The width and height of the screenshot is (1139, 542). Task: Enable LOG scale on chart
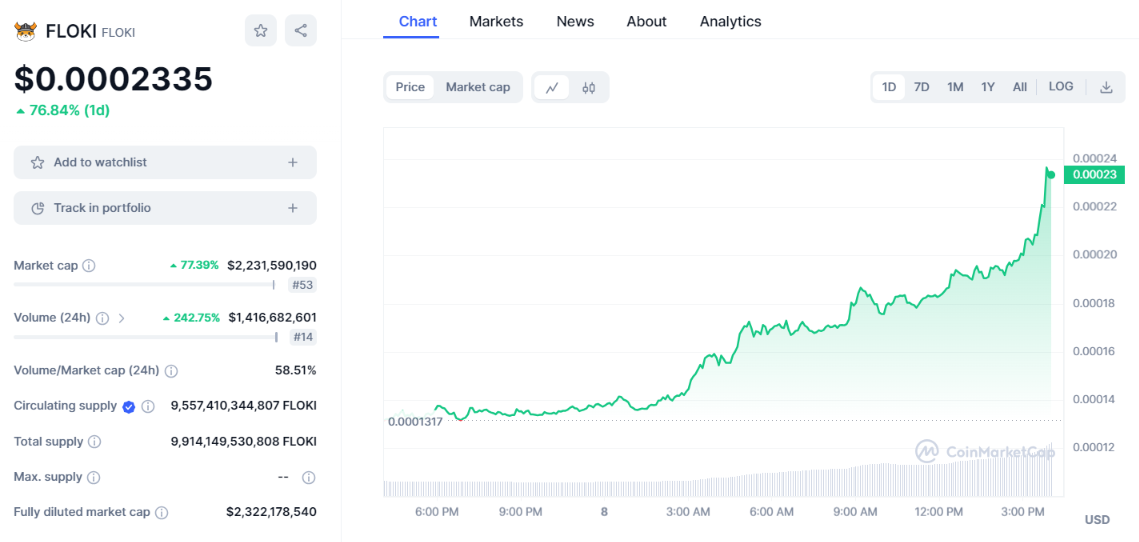coord(1061,87)
